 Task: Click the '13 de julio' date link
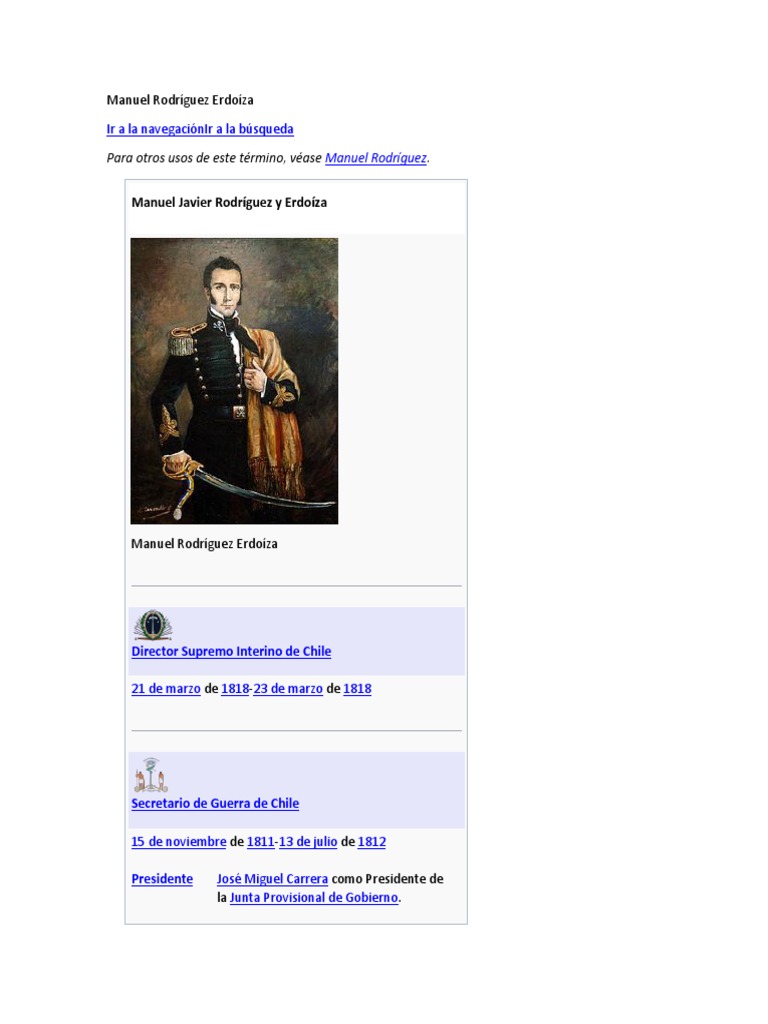click(308, 841)
